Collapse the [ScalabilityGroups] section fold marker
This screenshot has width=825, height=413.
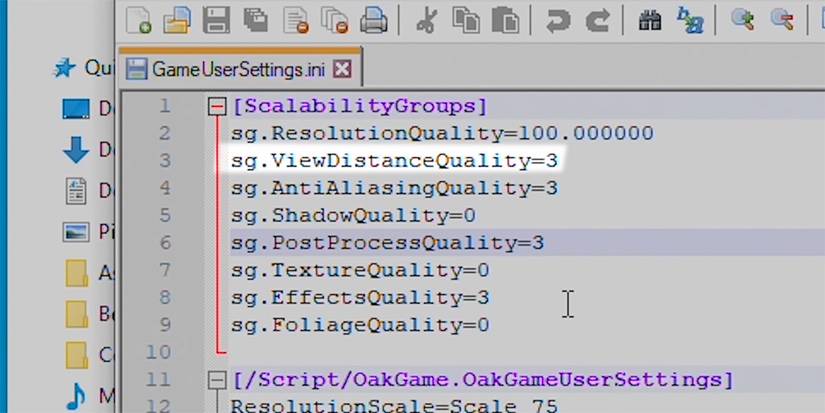coord(216,106)
